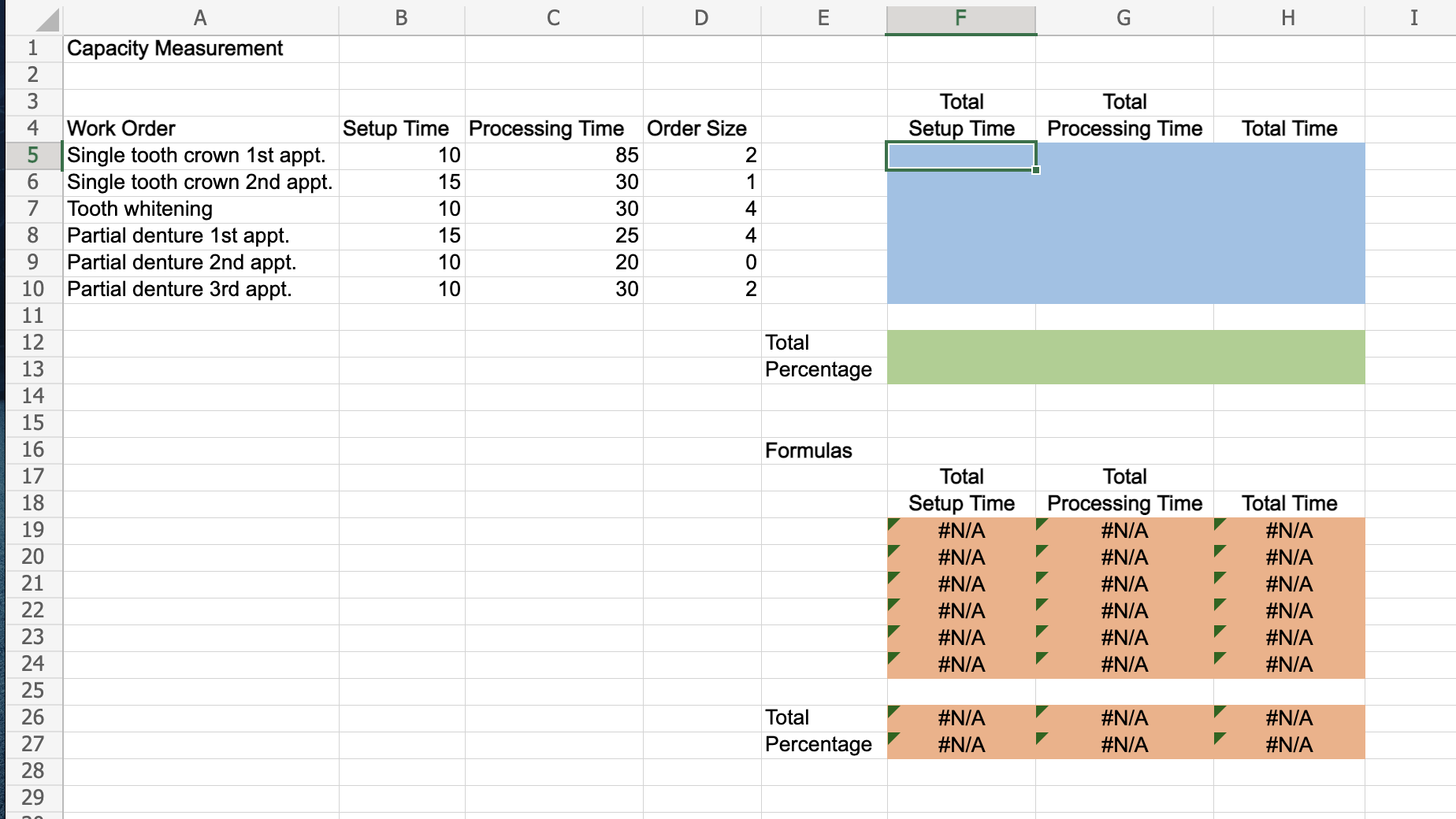
Task: Click order size 1 in row 6
Action: tap(701, 183)
